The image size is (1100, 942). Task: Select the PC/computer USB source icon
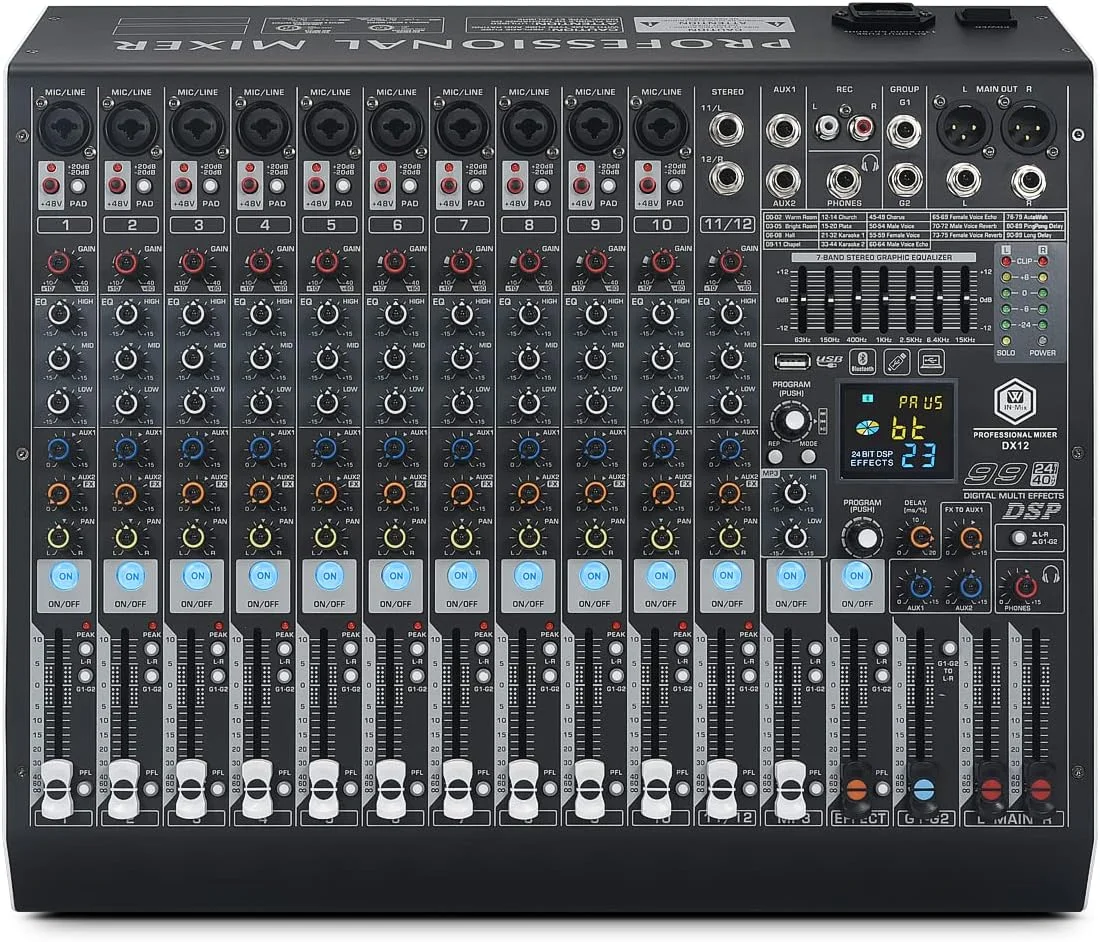pyautogui.click(x=929, y=362)
